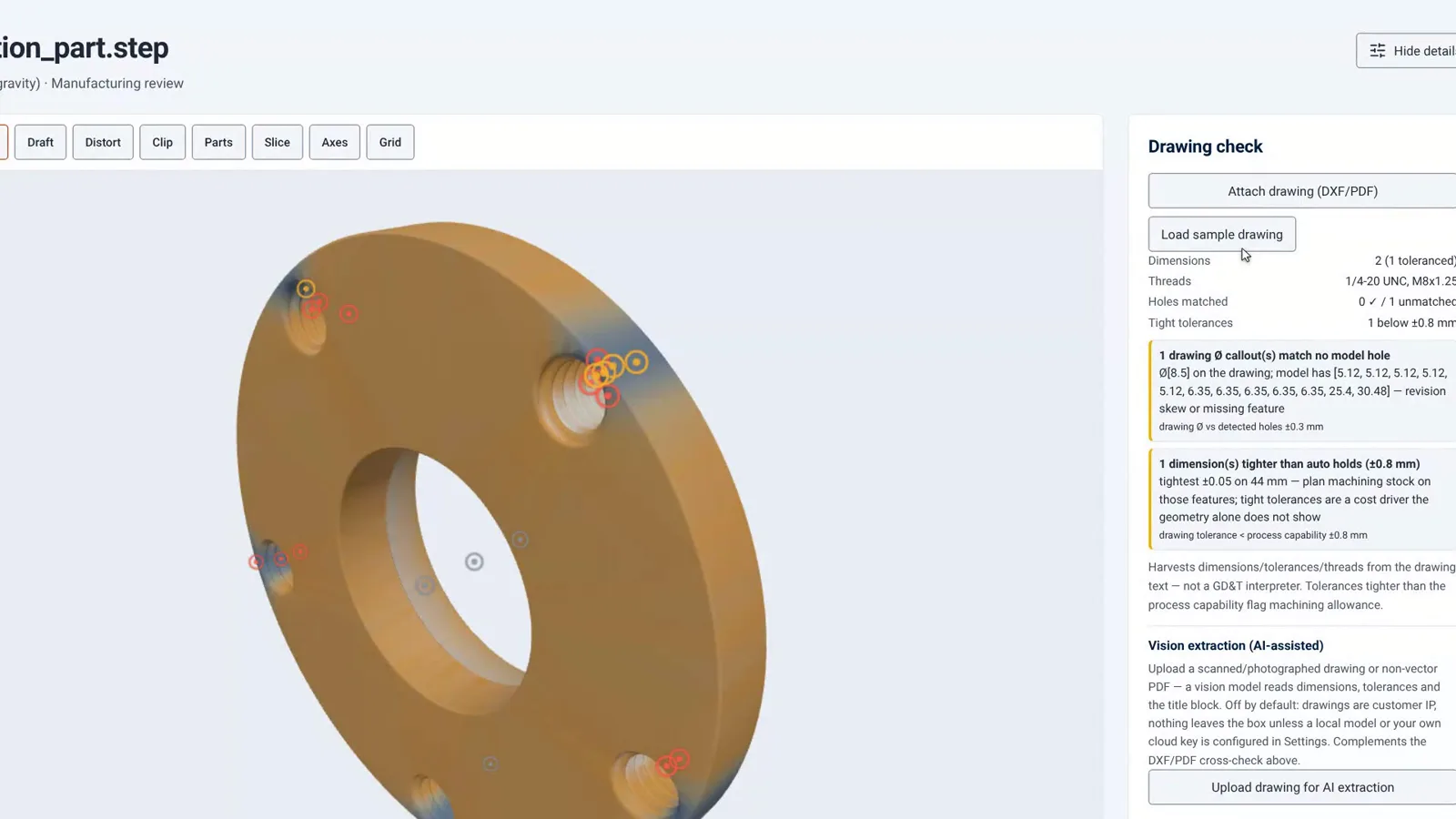Click the 'Tight tolerances' row label
Screen dimensions: 1456x819
pos(1190,323)
